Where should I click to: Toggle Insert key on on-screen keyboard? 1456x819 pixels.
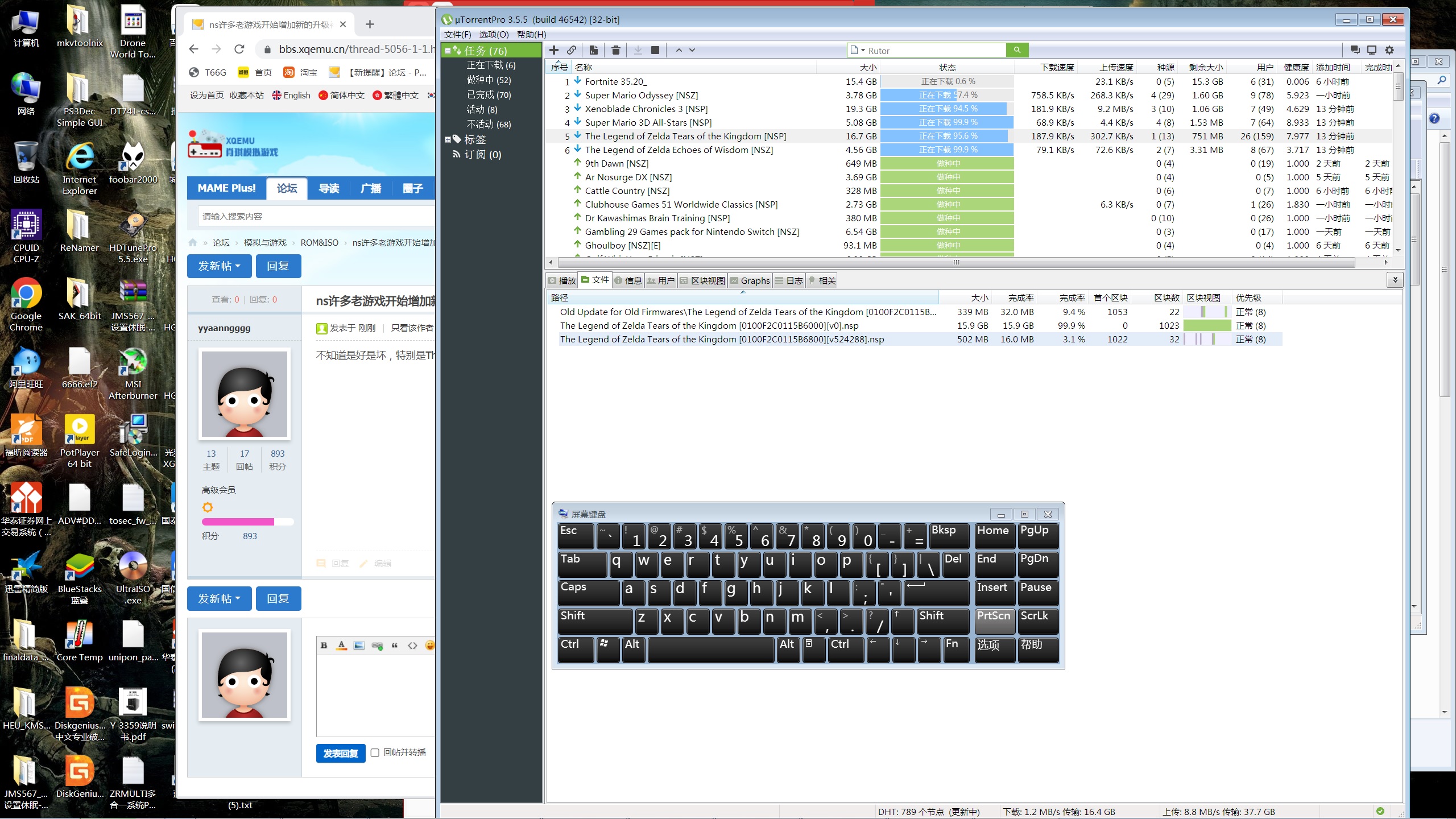pos(995,593)
